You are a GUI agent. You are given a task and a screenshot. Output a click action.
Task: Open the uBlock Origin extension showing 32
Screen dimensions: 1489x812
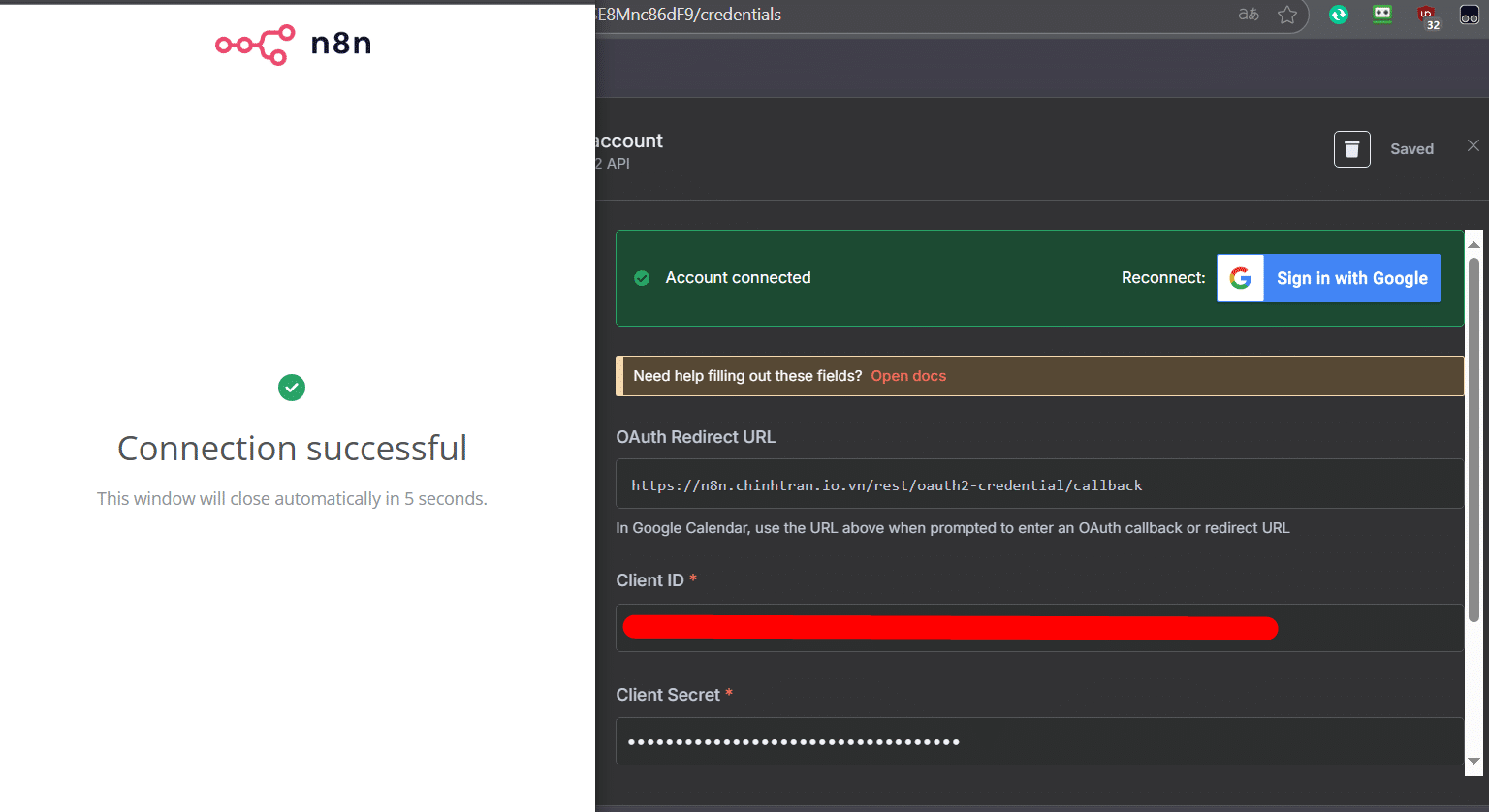coord(1428,16)
